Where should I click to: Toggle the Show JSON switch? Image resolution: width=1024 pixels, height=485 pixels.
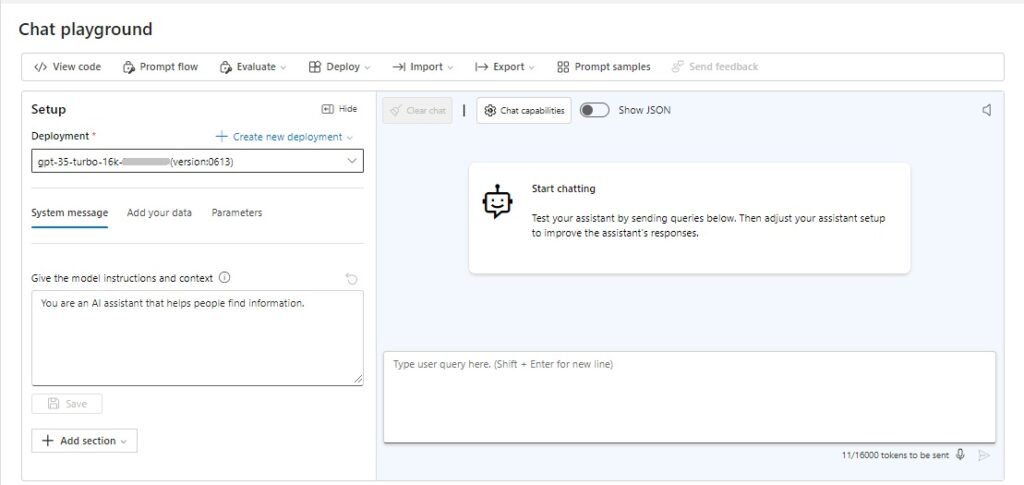[x=594, y=110]
